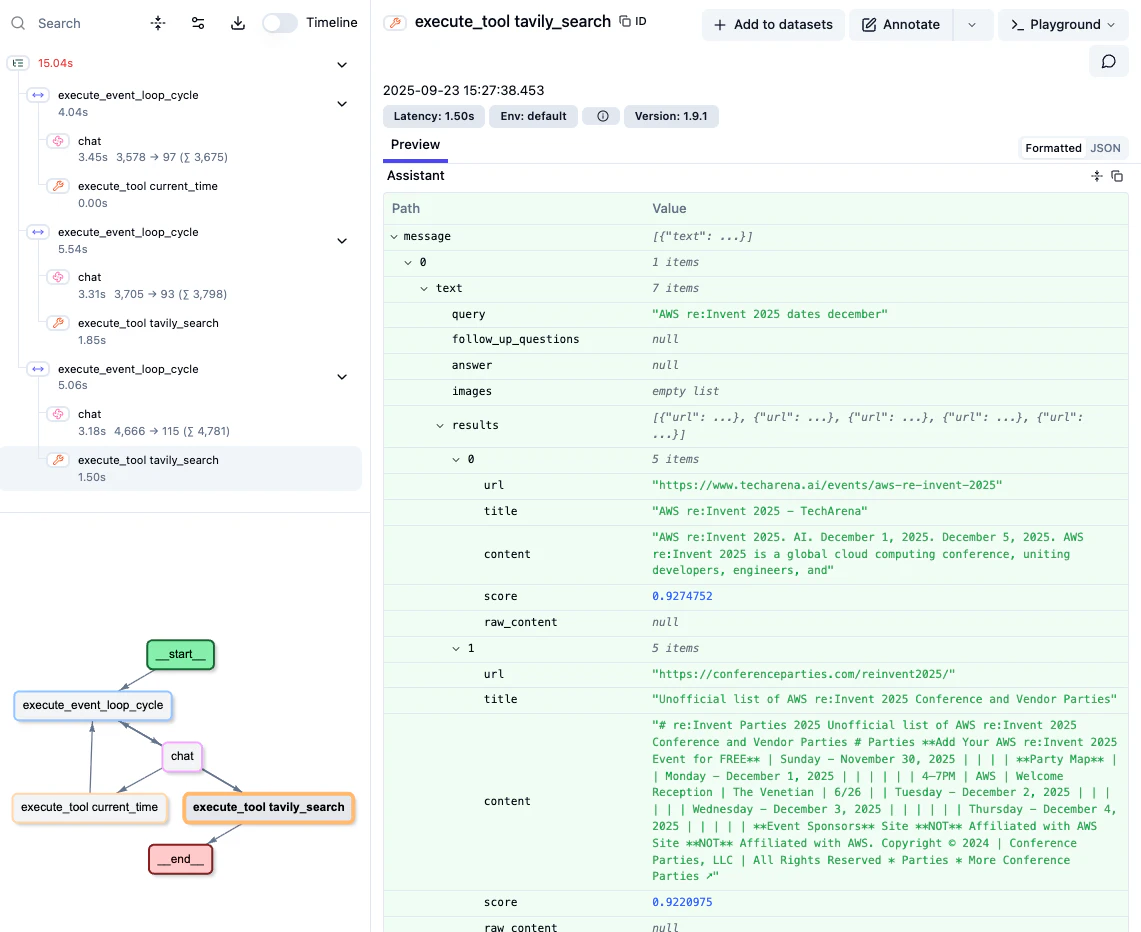The image size is (1141, 932).
Task: Click the Version: 1.9.1 badge
Action: coord(671,116)
